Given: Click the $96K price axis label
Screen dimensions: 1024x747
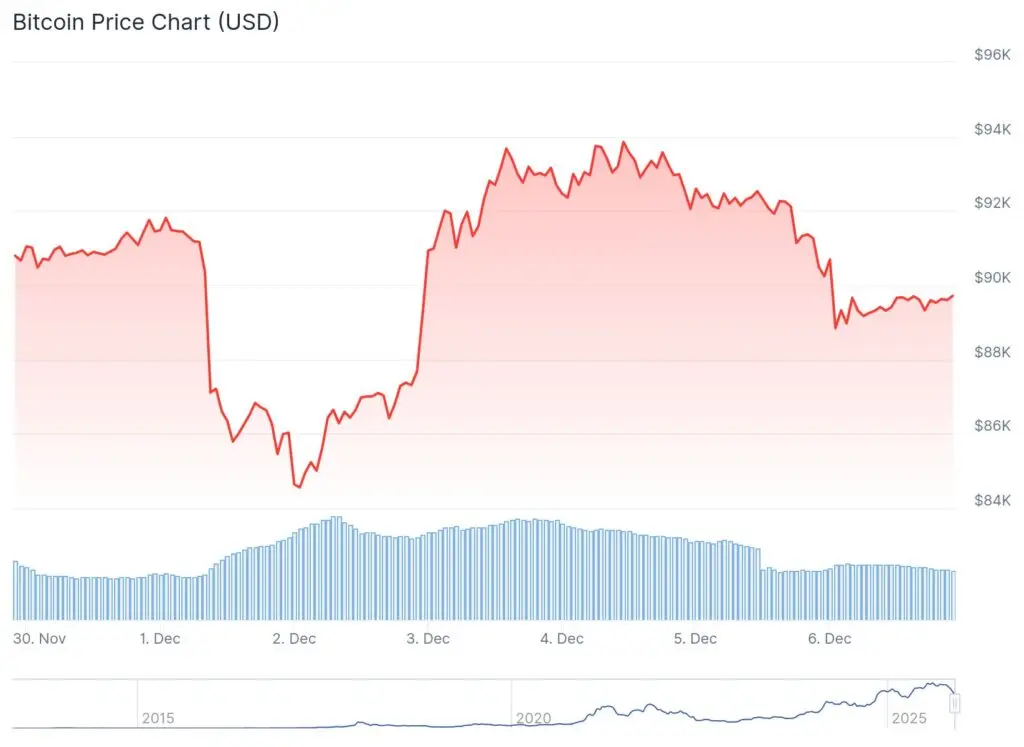Looking at the screenshot, I should coord(992,55).
